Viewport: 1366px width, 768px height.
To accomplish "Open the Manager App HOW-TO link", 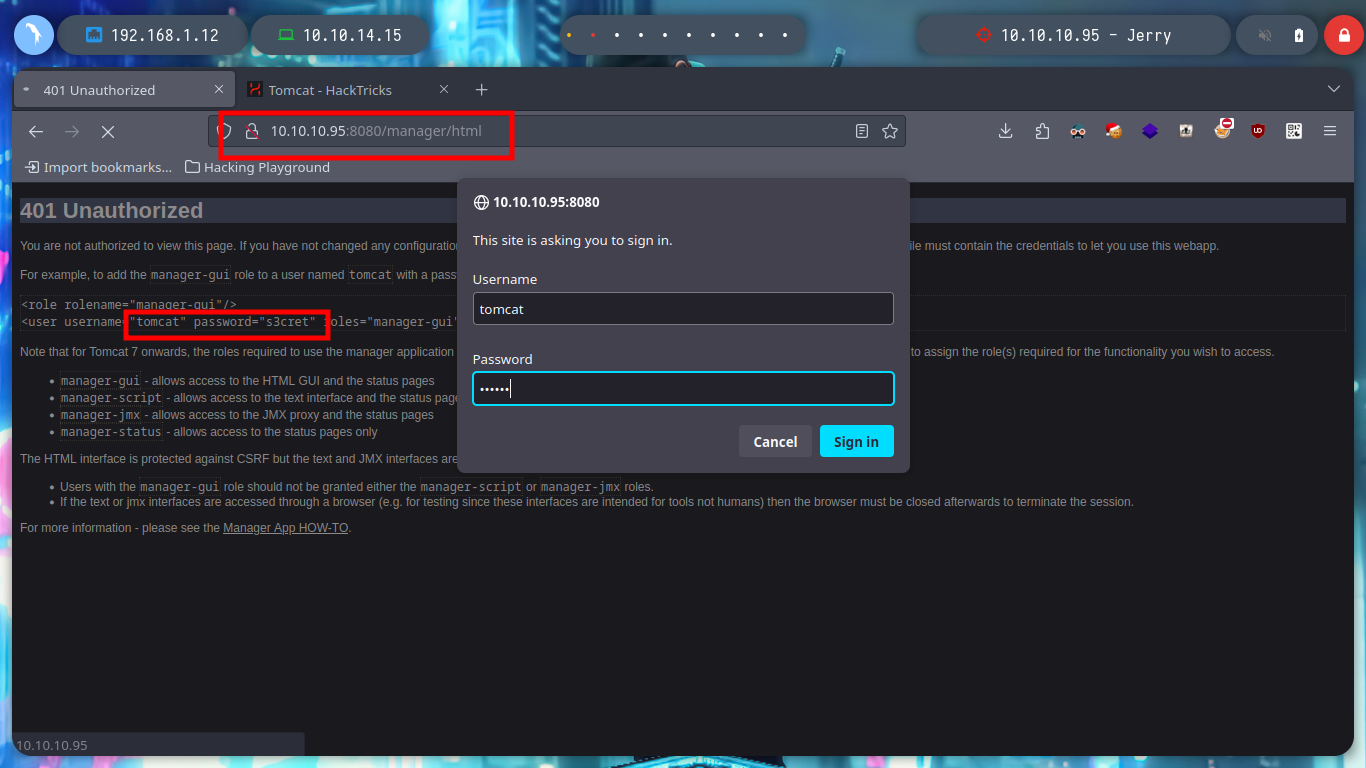I will click(x=286, y=528).
